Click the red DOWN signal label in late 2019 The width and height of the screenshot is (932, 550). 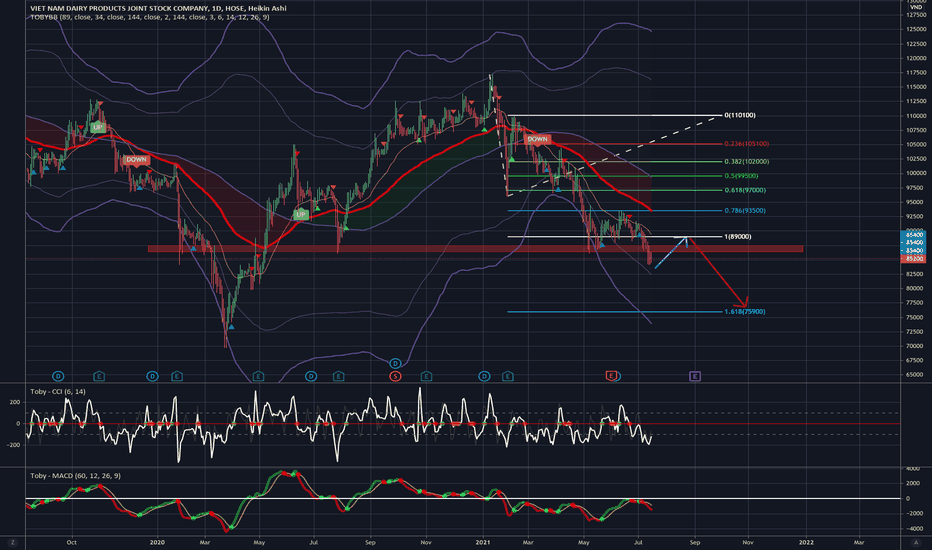(136, 160)
